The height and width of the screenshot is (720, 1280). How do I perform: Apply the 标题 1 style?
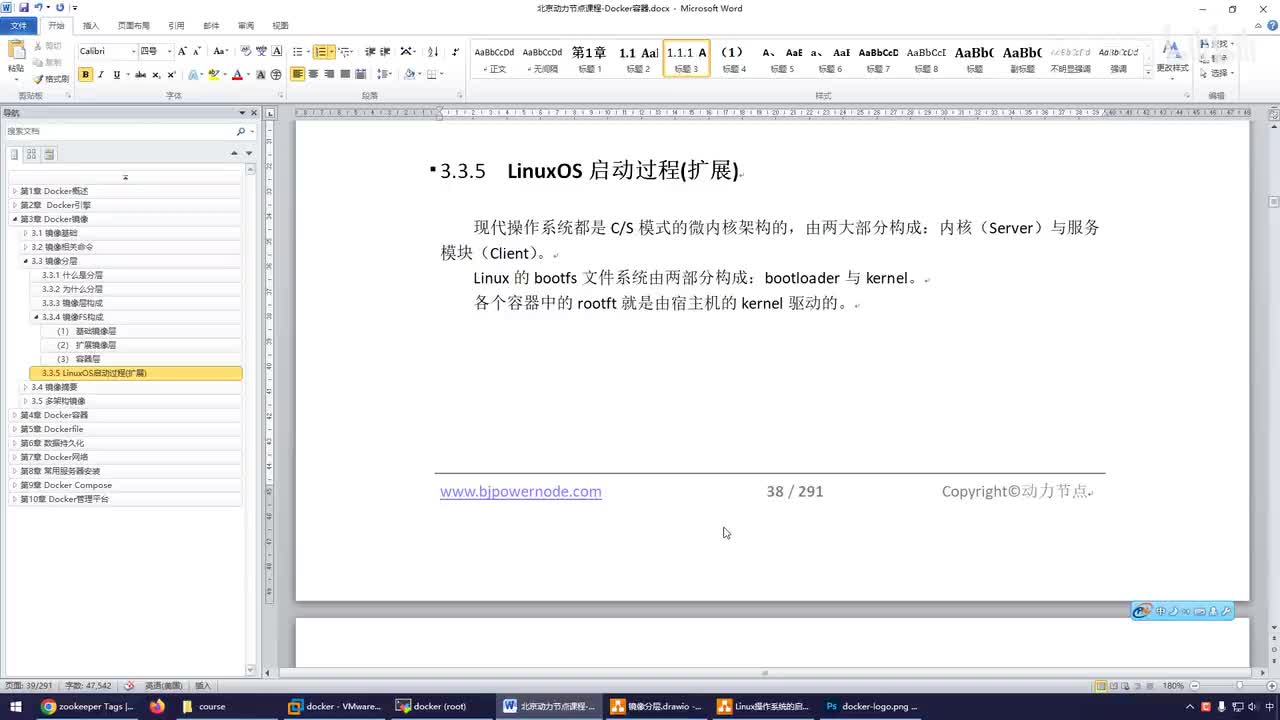coord(589,59)
